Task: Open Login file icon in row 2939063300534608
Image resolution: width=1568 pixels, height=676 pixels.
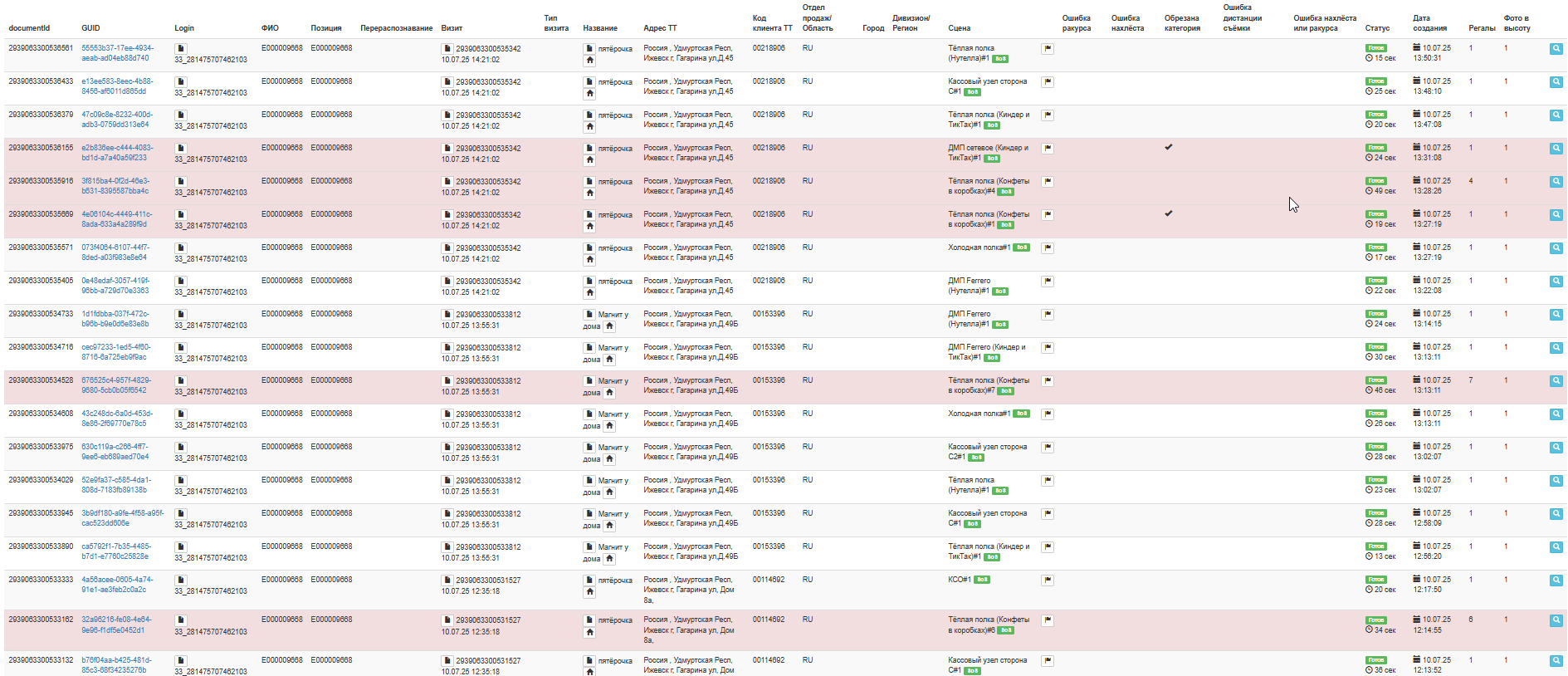Action: (181, 414)
